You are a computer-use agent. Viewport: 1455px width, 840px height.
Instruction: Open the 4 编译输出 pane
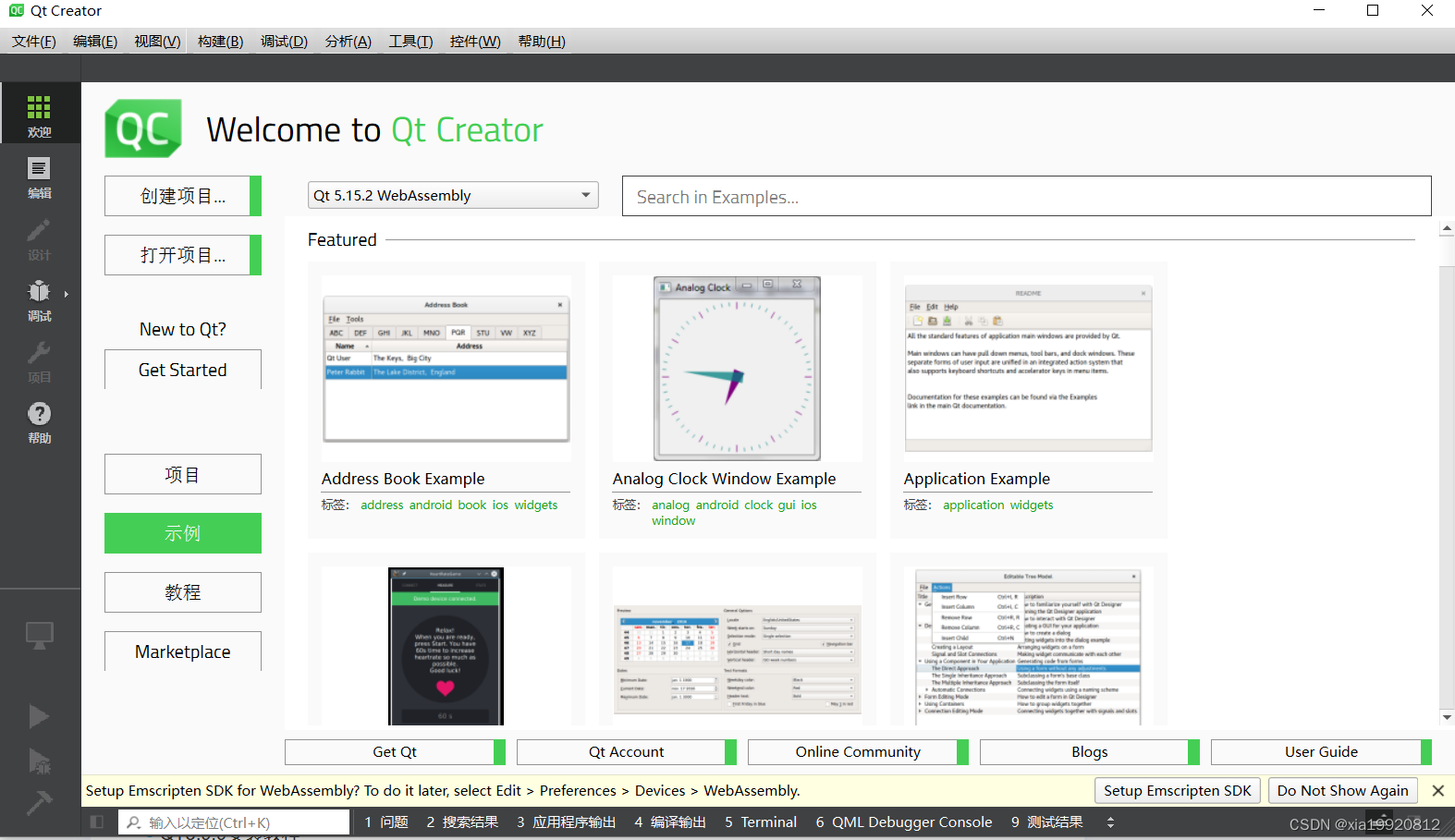tap(670, 822)
